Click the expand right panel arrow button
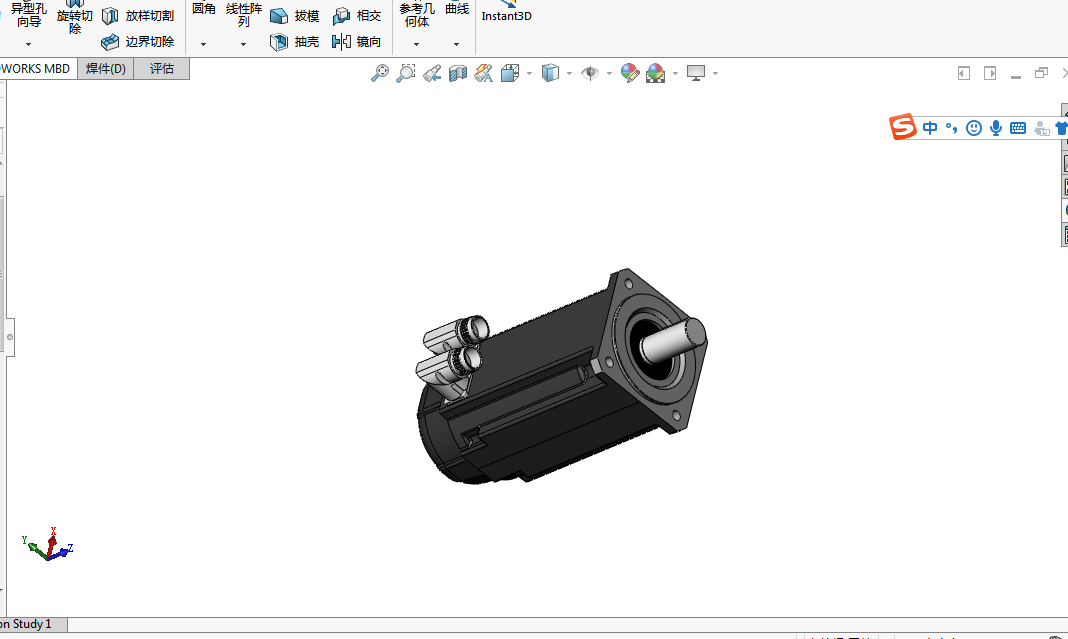Screen dimensions: 1068x639 click(990, 73)
